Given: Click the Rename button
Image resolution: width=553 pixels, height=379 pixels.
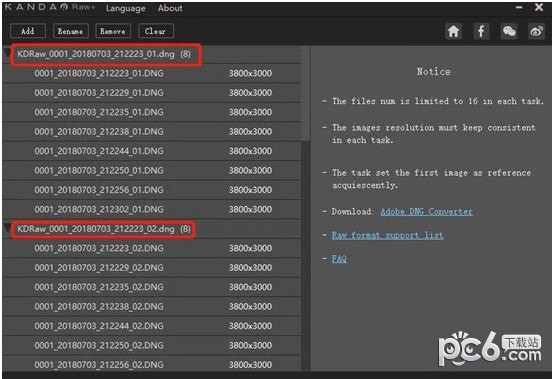Looking at the screenshot, I should 71,31.
